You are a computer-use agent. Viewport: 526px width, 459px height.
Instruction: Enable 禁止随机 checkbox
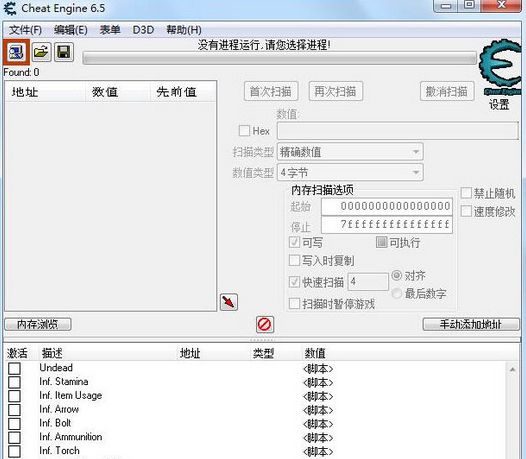(466, 193)
